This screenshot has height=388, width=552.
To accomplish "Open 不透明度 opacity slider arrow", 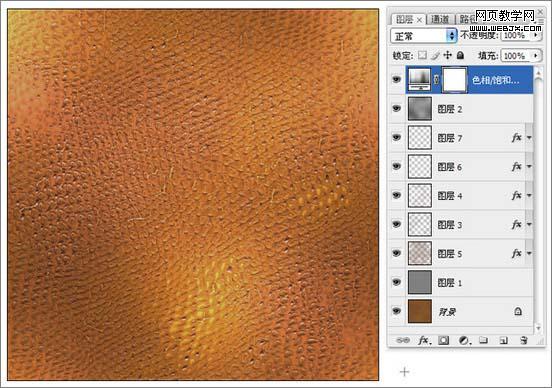I will click(536, 35).
